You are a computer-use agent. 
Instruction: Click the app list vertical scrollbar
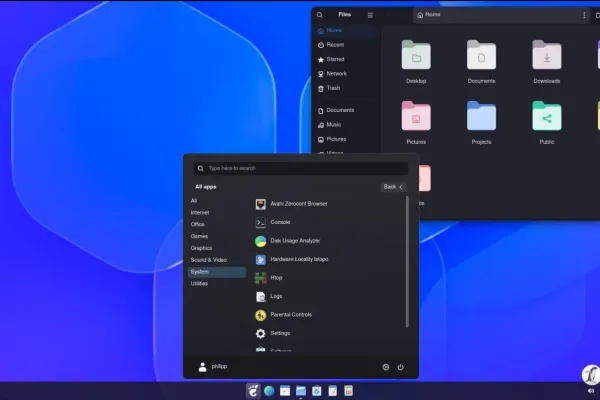(x=407, y=262)
